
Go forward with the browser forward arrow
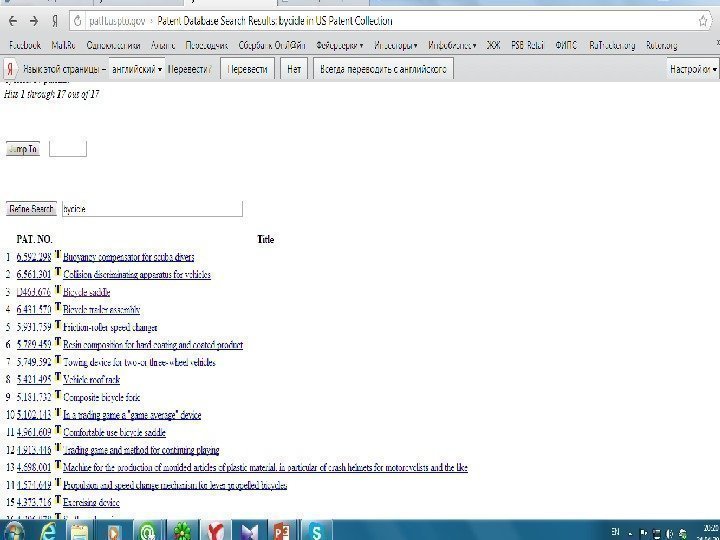point(34,21)
